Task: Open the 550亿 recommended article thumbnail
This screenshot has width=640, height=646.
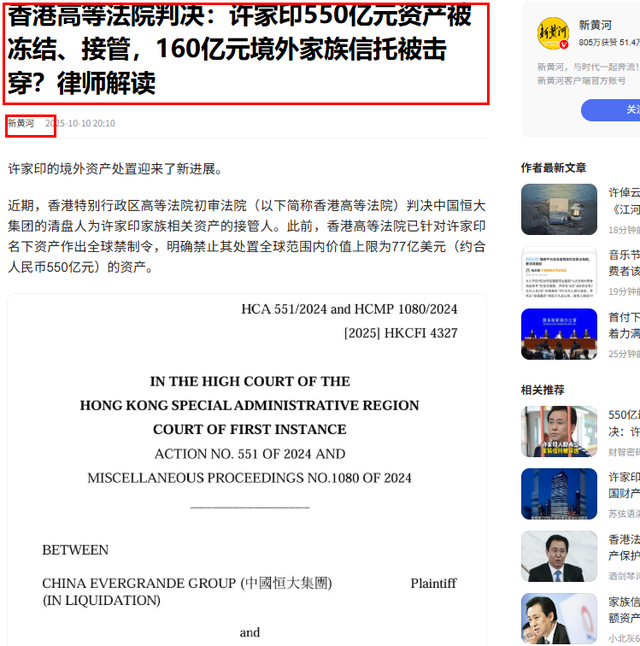Action: coord(559,431)
